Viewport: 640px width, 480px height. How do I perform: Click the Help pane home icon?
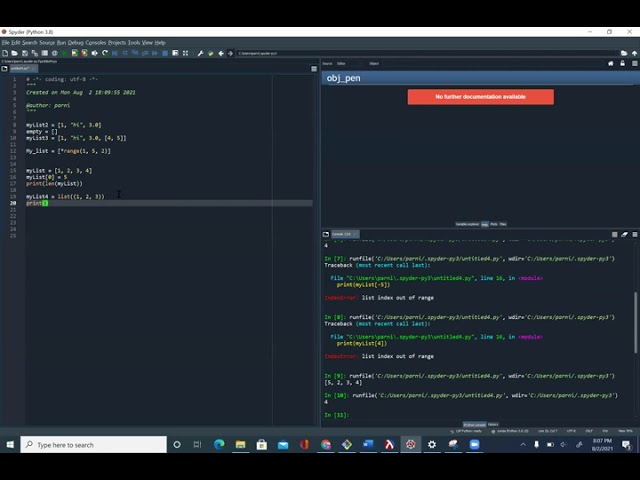coord(611,63)
